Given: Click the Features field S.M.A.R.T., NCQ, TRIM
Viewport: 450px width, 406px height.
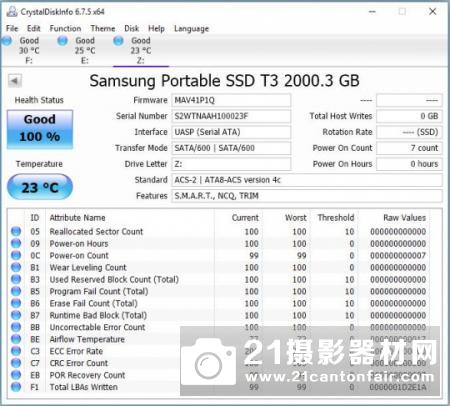Looking at the screenshot, I should [307, 196].
